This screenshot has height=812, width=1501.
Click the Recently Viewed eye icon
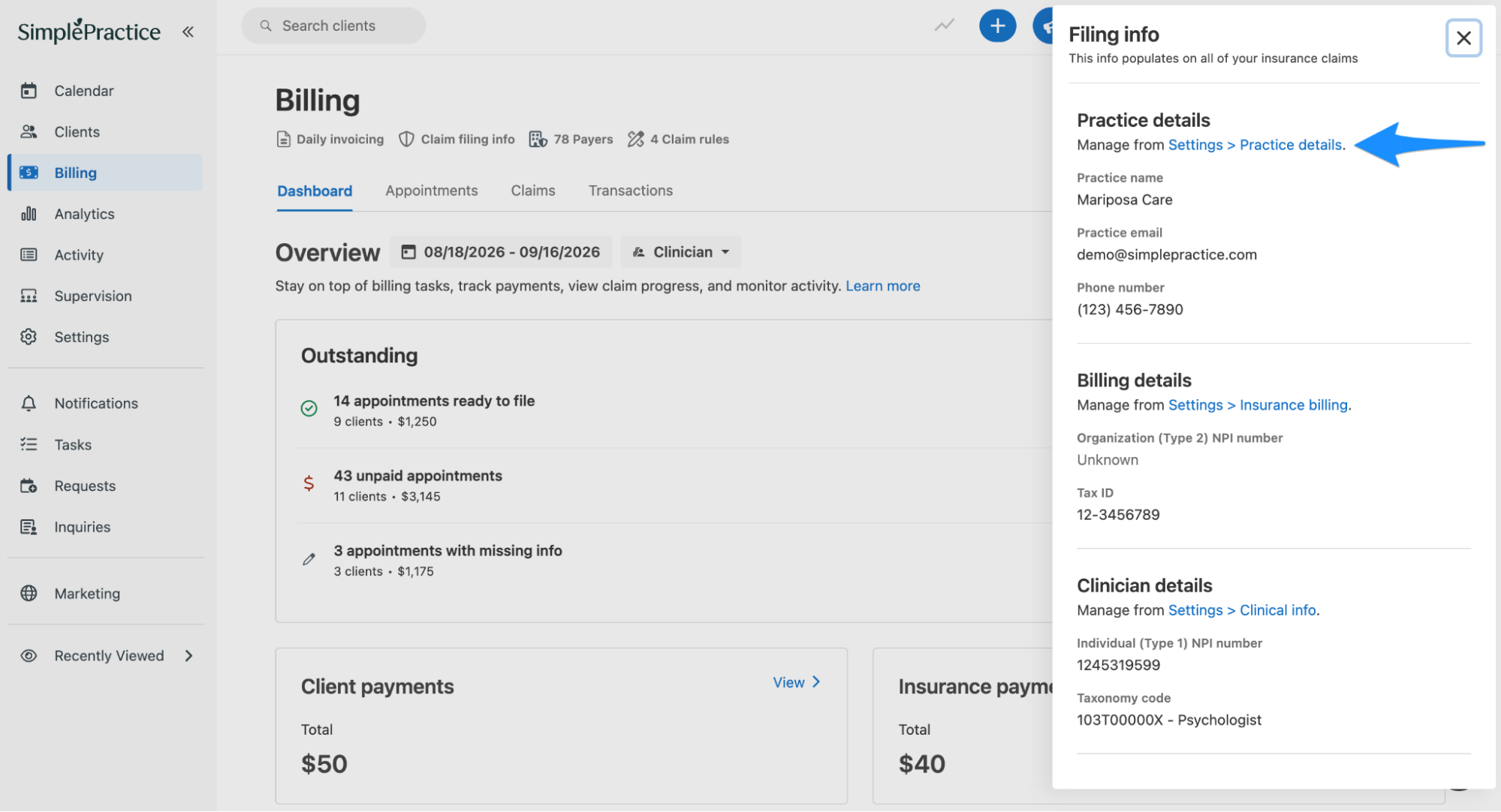tap(29, 656)
